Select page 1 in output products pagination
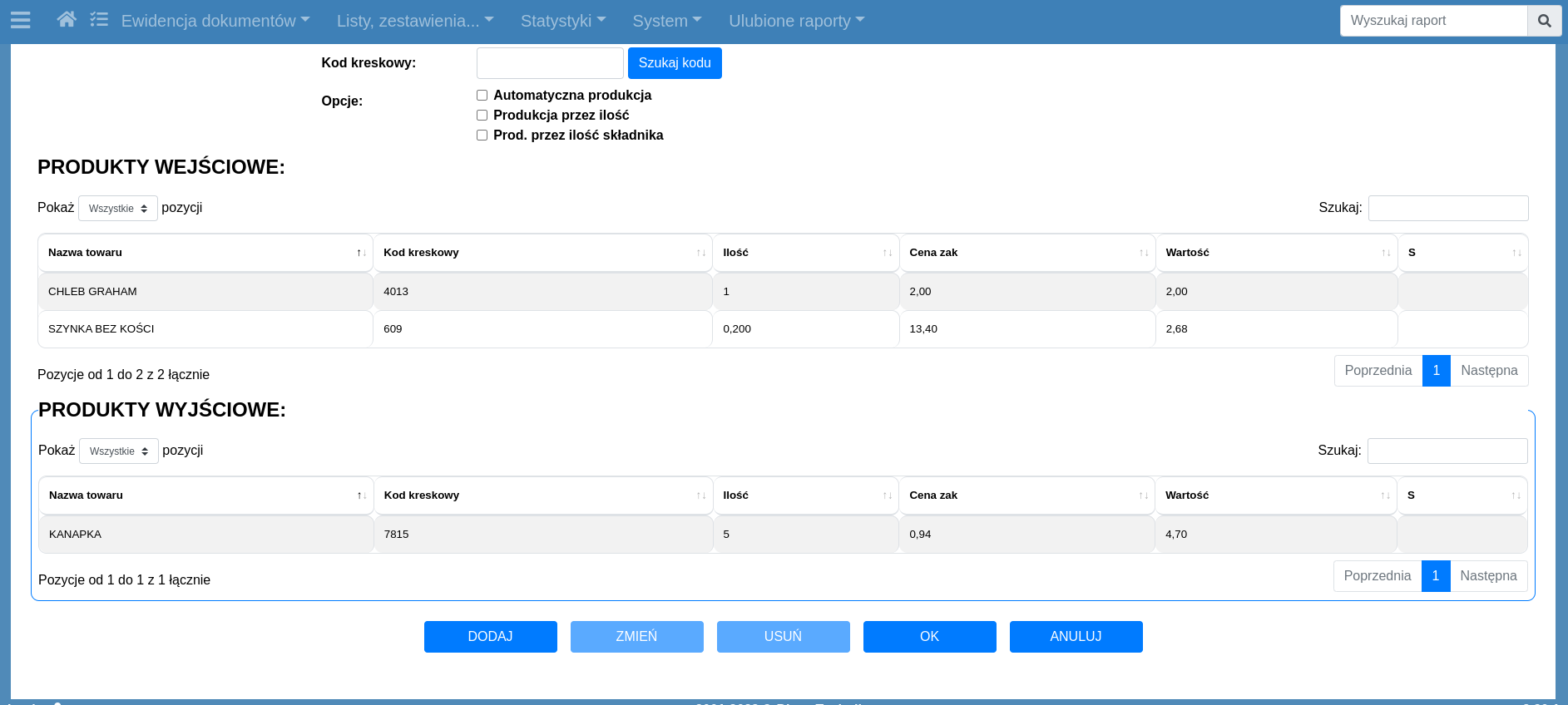Viewport: 1568px width, 705px height. [x=1436, y=576]
